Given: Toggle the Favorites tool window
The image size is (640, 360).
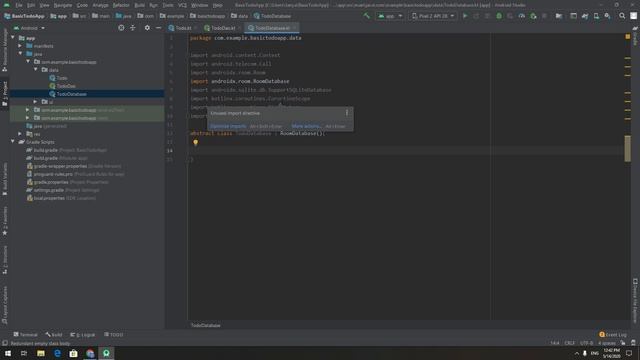Looking at the screenshot, I should coord(5,221).
